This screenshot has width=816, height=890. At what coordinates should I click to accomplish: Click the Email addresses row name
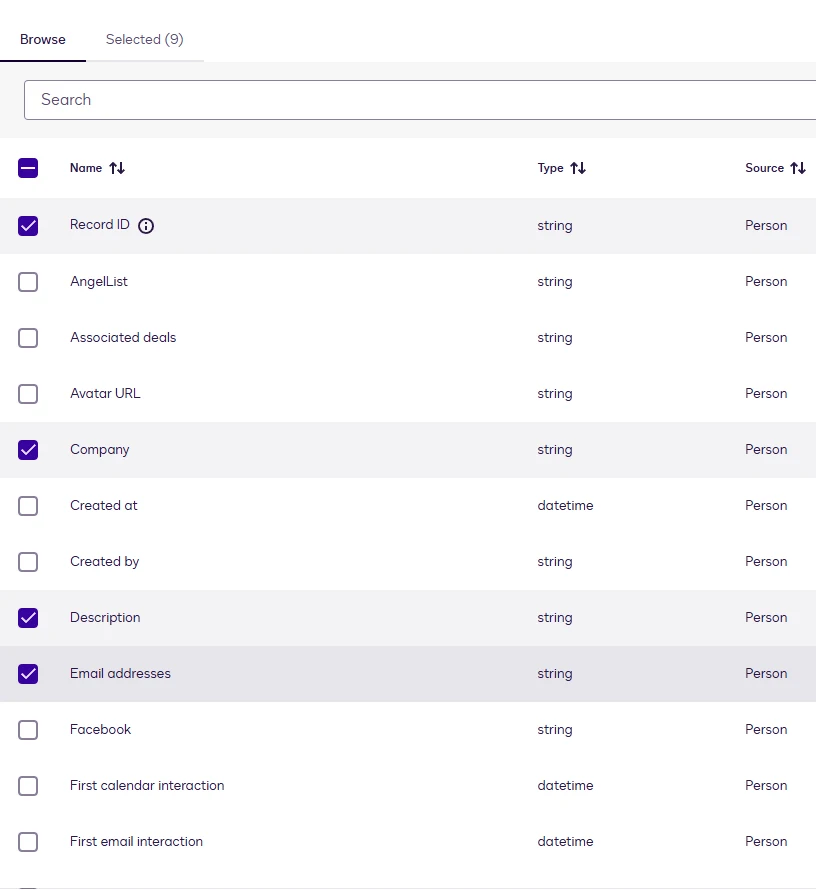coord(120,674)
